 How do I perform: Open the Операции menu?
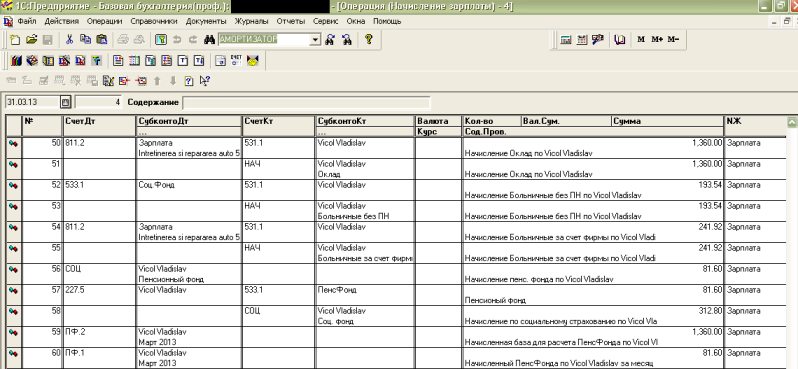104,21
